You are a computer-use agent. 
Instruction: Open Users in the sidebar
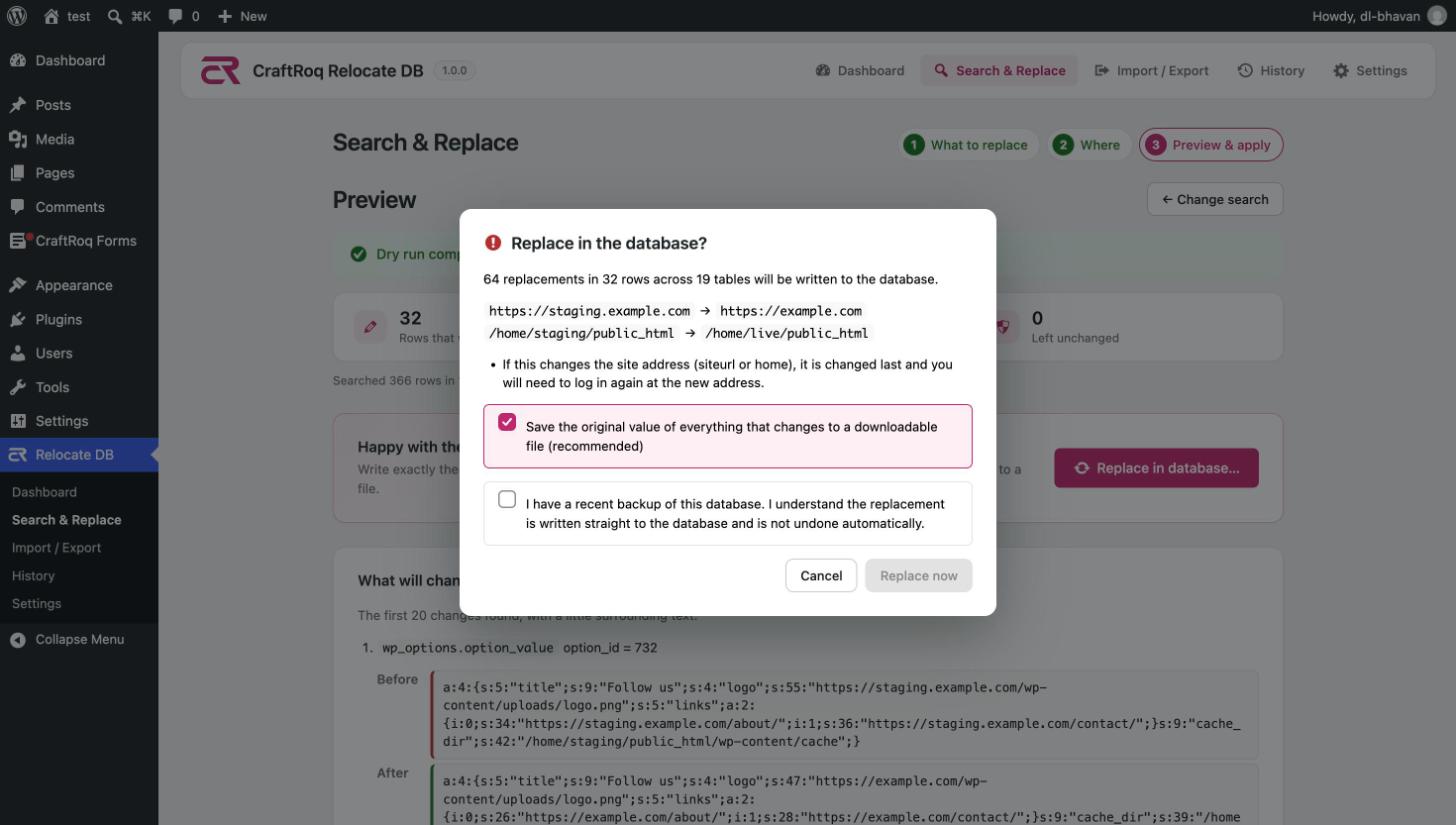(x=79, y=353)
